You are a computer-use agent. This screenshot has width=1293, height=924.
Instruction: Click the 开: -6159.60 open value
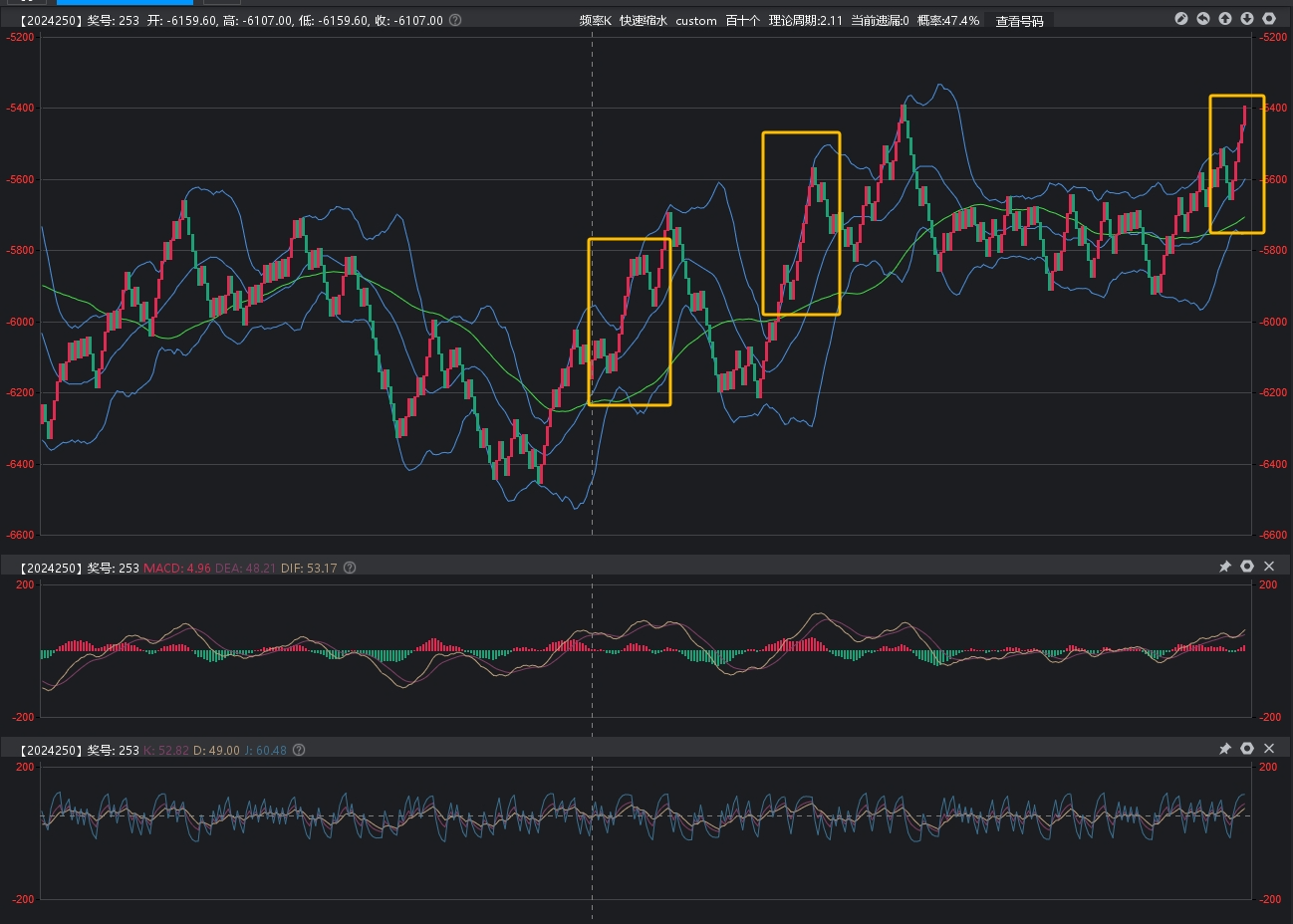[x=181, y=20]
